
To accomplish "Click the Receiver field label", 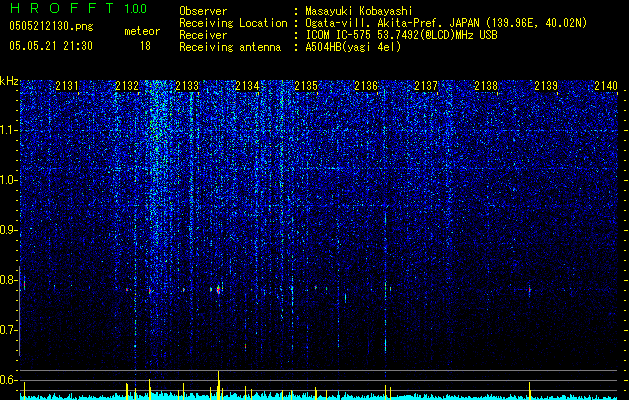I will 203,35.
